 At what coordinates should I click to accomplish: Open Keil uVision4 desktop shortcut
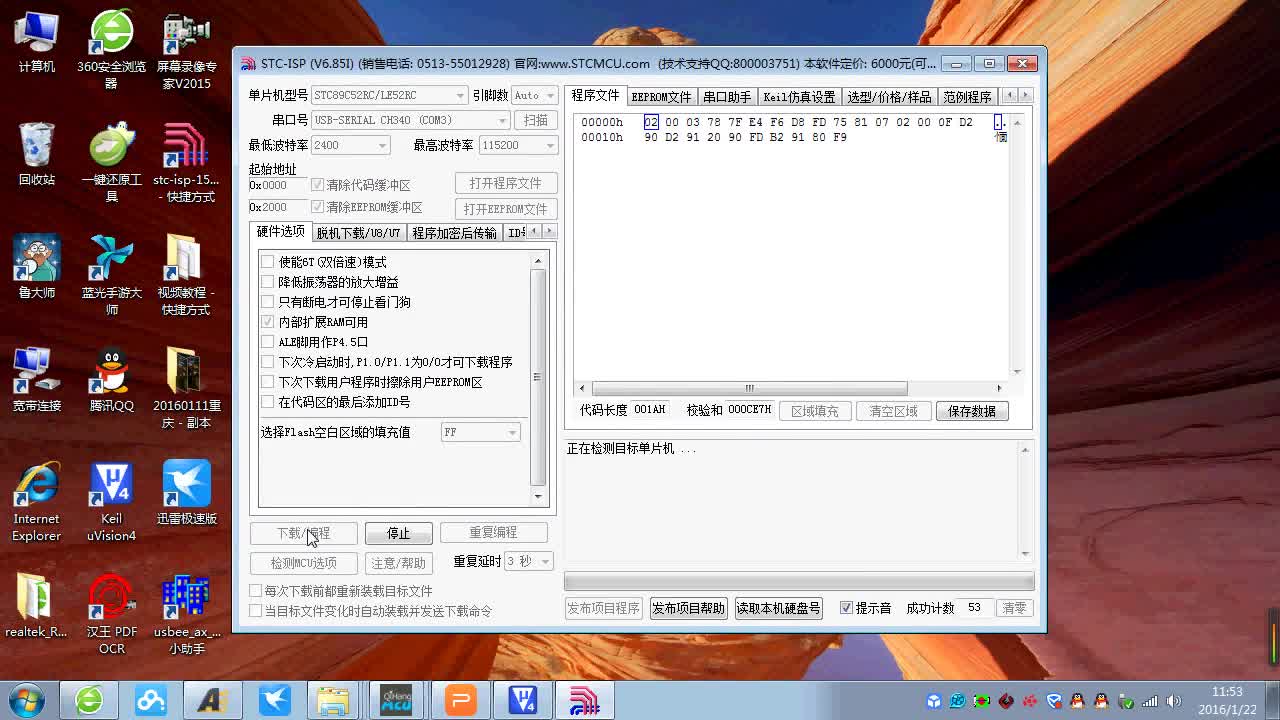click(x=111, y=501)
